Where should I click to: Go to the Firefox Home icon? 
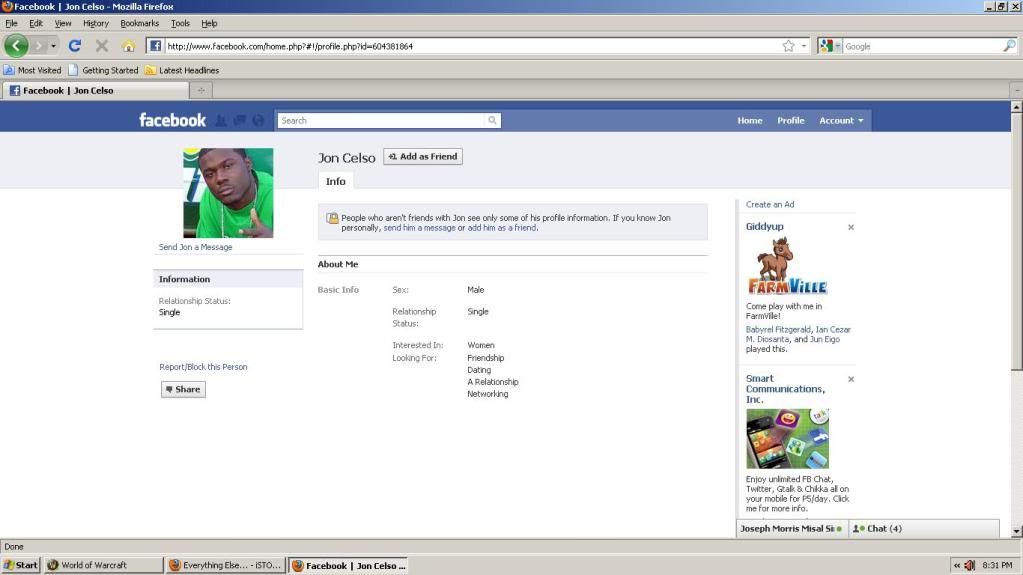tap(129, 46)
